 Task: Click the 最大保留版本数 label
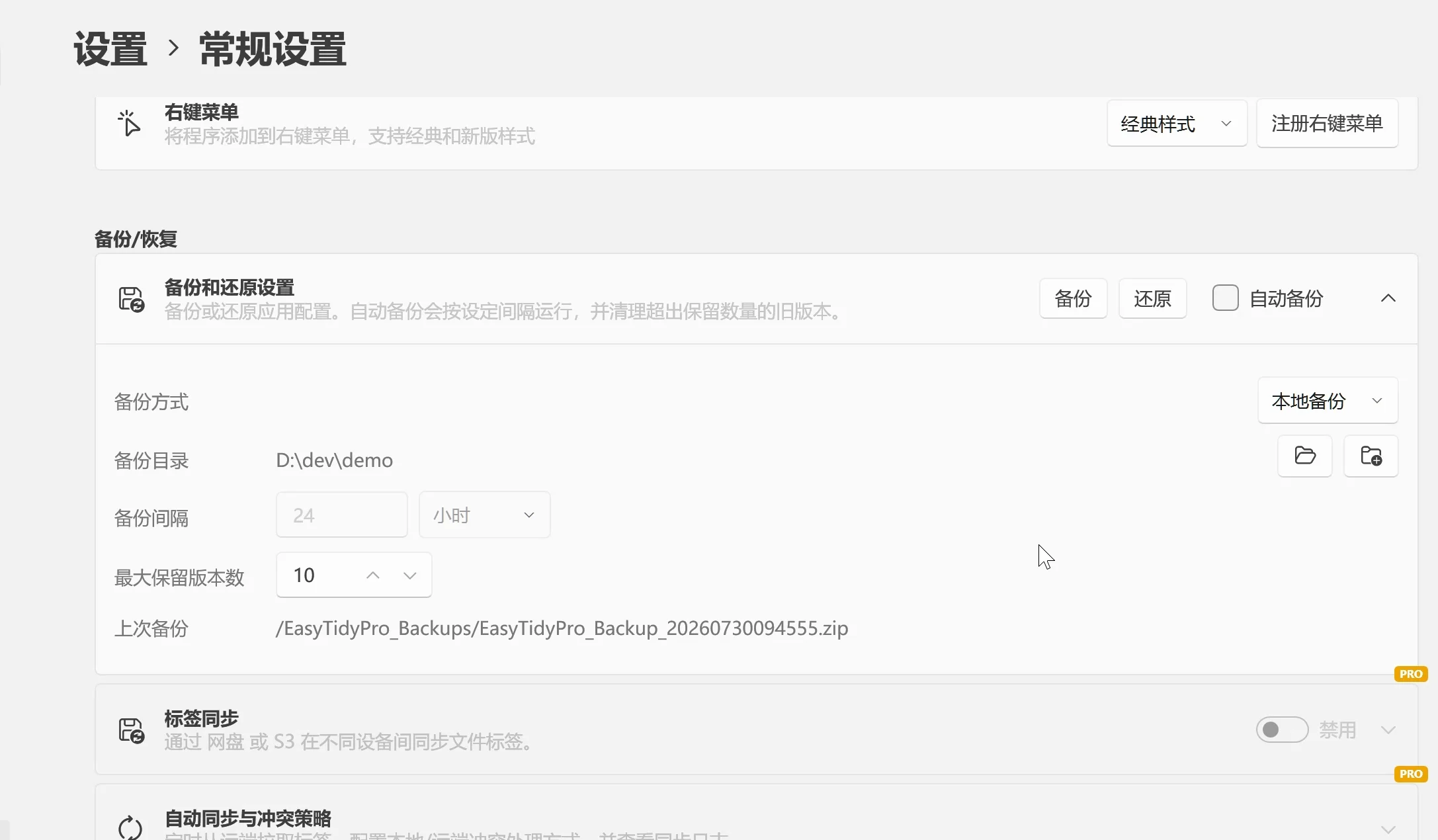point(179,578)
